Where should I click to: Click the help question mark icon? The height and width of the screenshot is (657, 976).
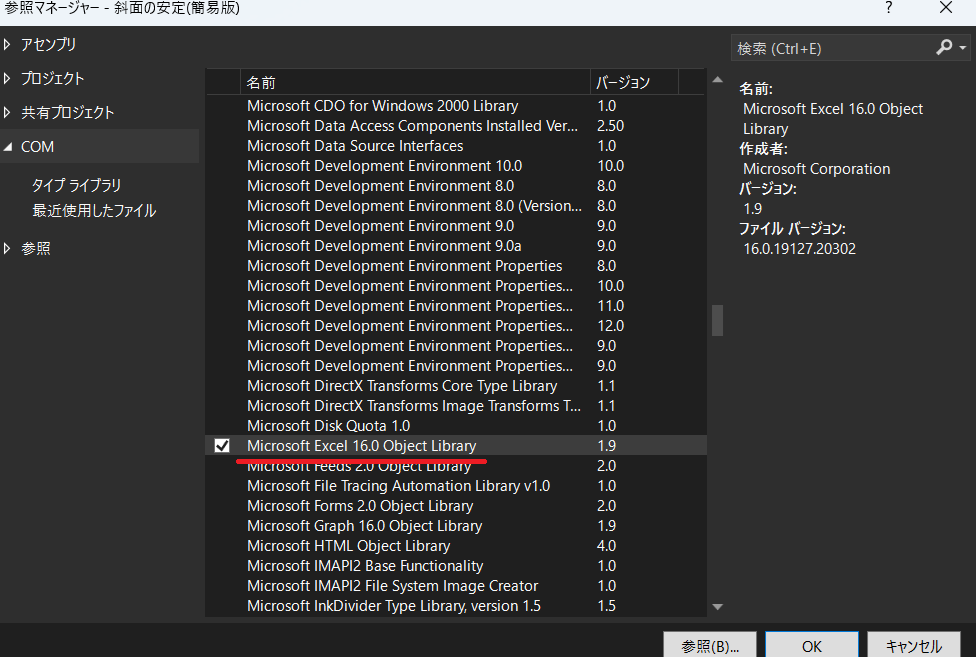point(887,8)
